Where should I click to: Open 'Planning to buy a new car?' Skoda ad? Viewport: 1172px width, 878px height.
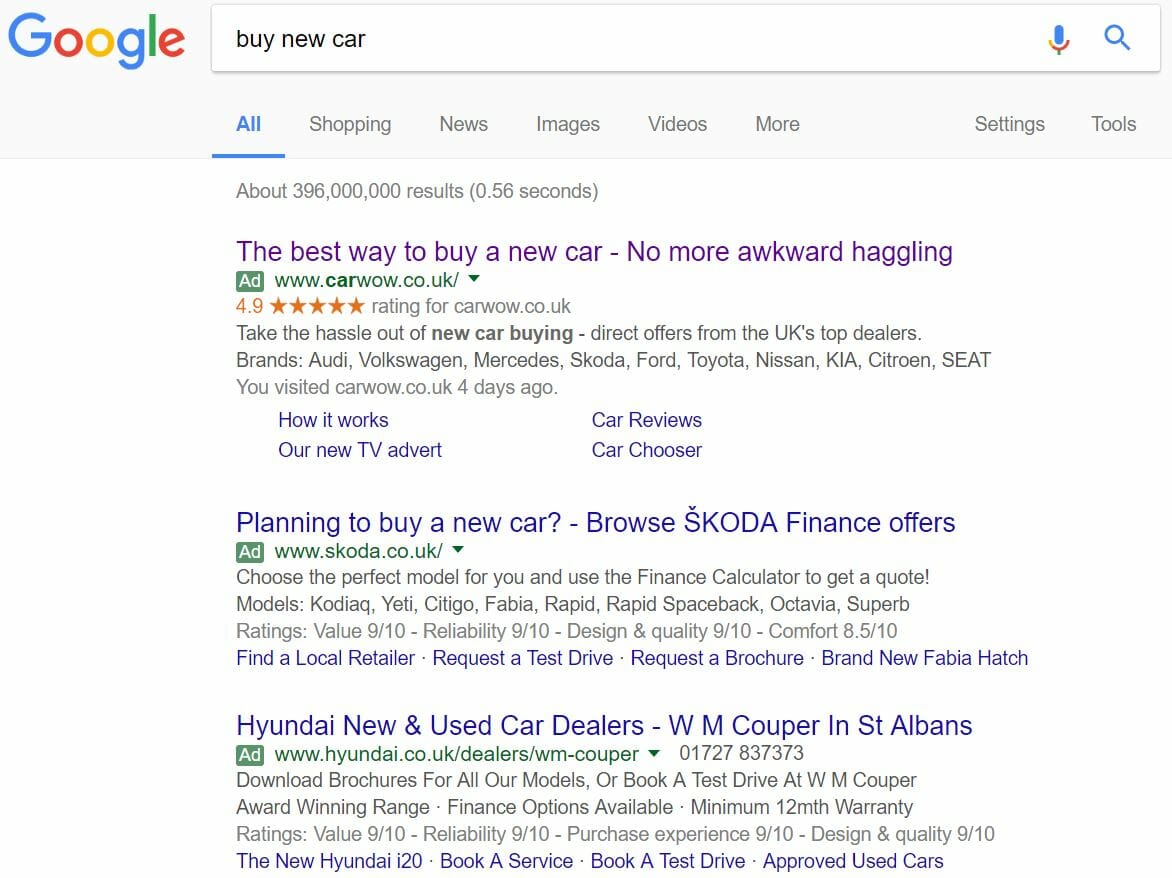596,522
